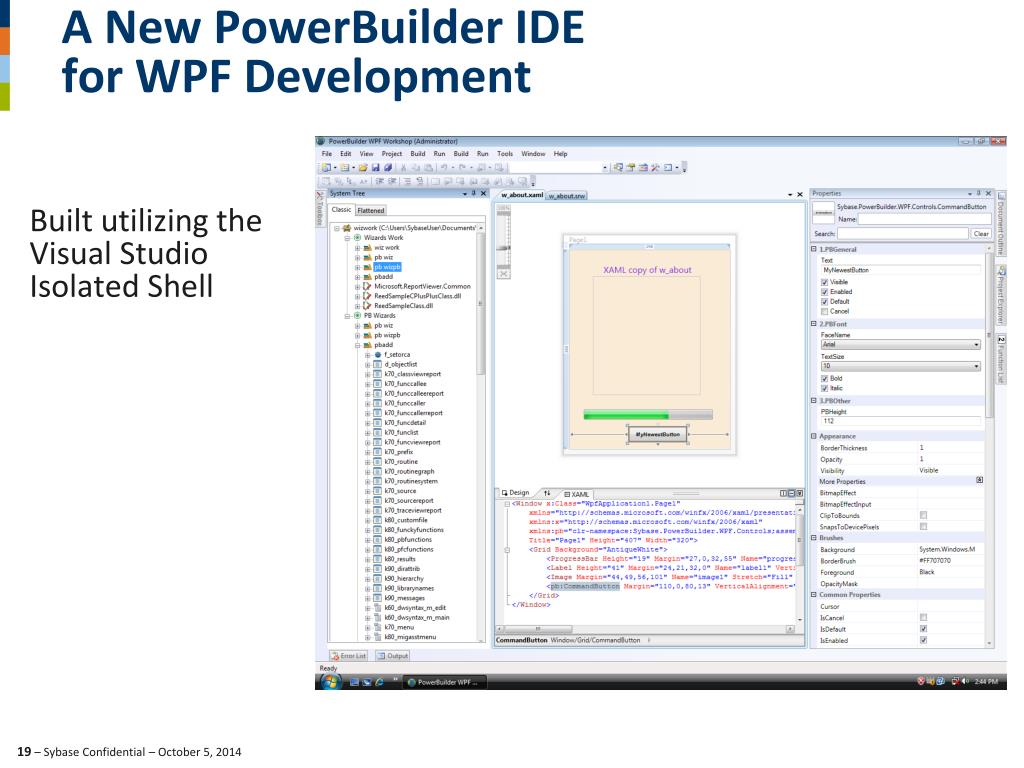Click the Search input field in Properties

pos(903,234)
